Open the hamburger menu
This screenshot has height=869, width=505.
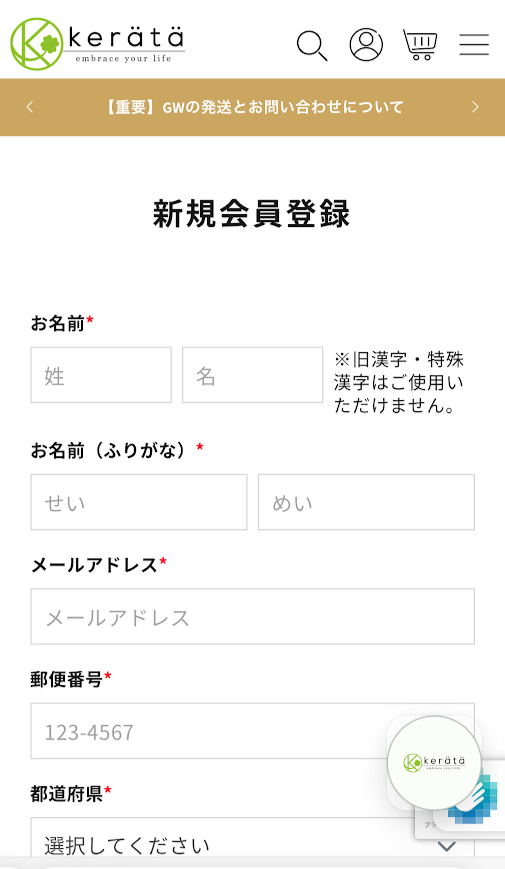pos(474,44)
